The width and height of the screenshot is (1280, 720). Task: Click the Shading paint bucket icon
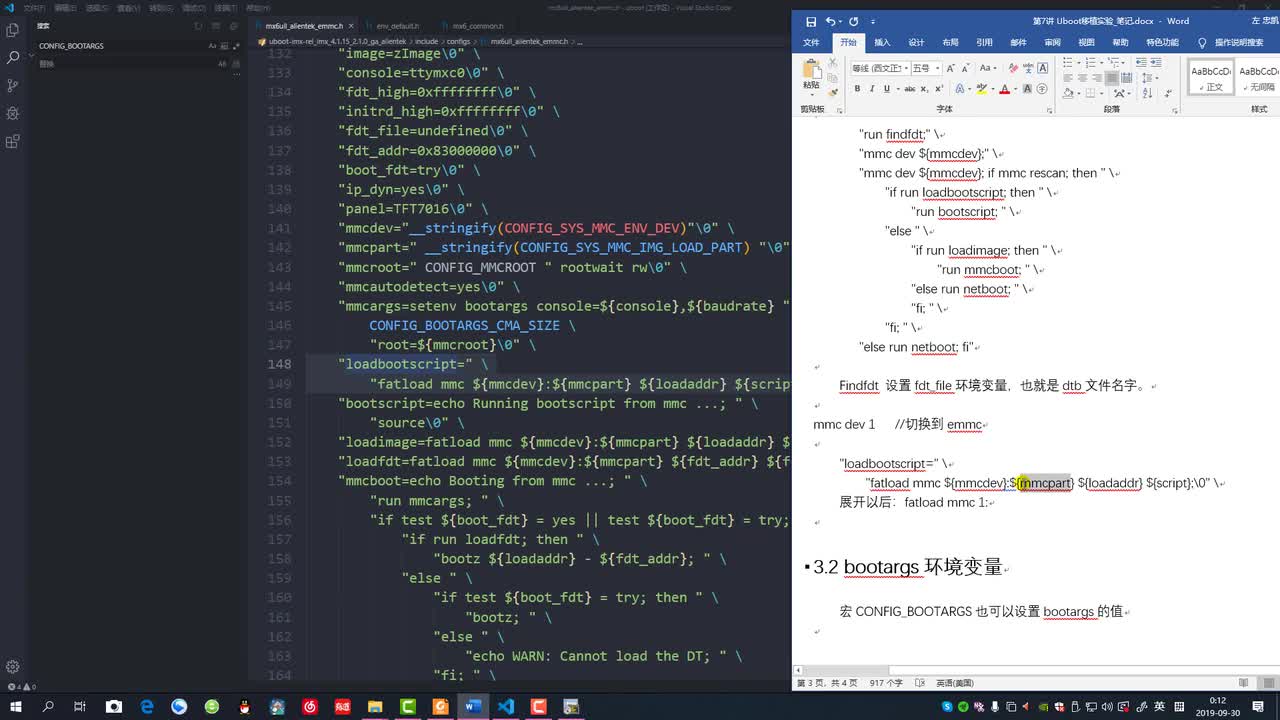point(1068,93)
